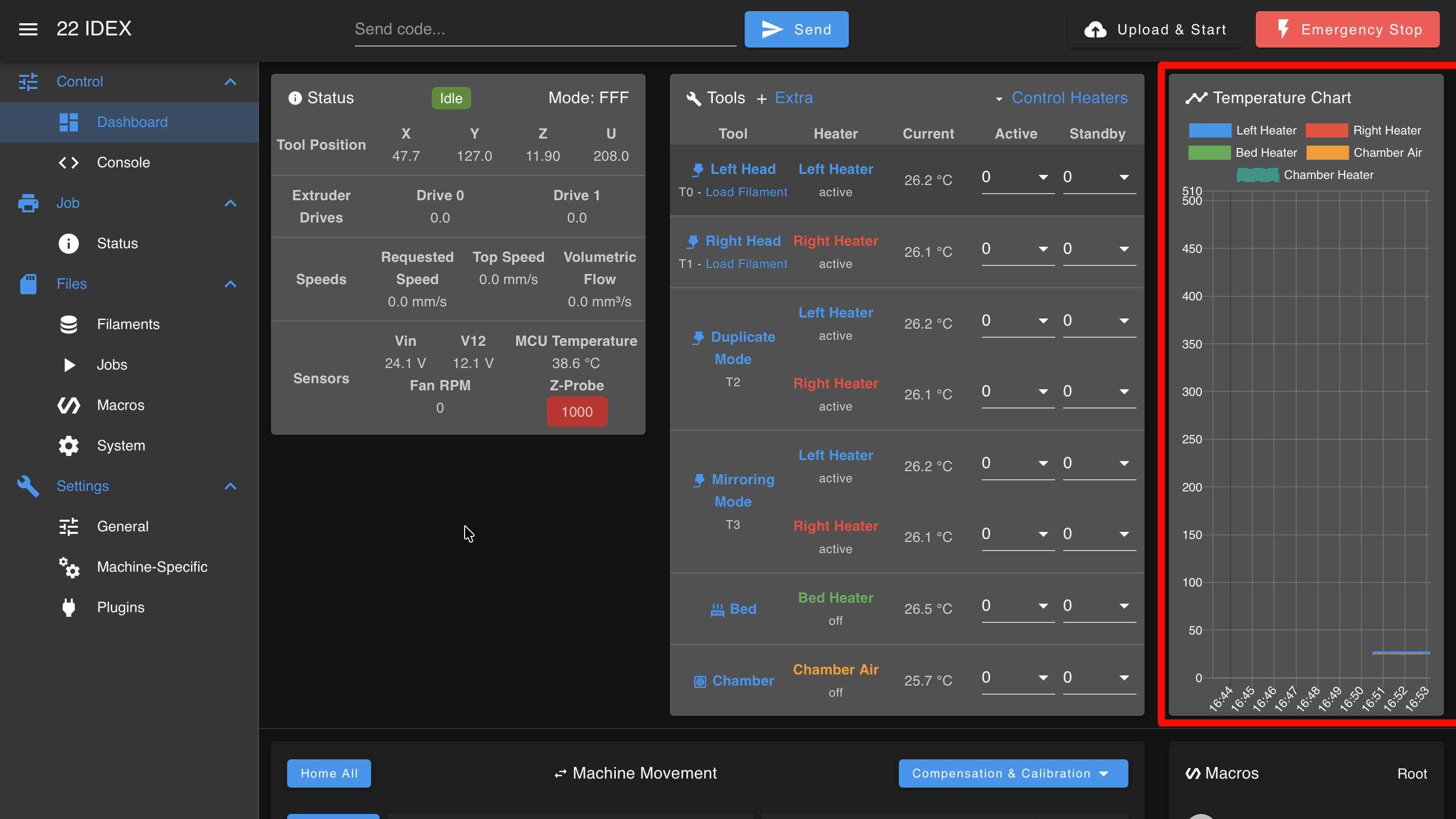Click the Tools wrench icon in panel header
Viewport: 1456px width, 819px height.
[694, 99]
